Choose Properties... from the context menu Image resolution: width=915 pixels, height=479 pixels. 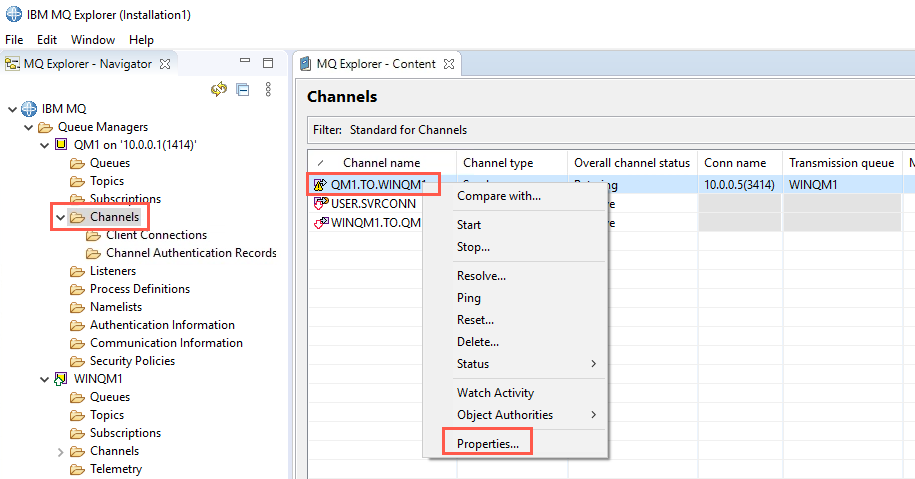point(487,444)
